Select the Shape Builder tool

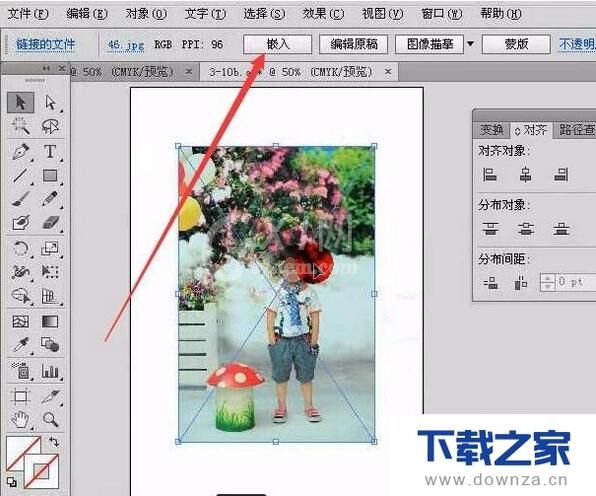[x=21, y=295]
